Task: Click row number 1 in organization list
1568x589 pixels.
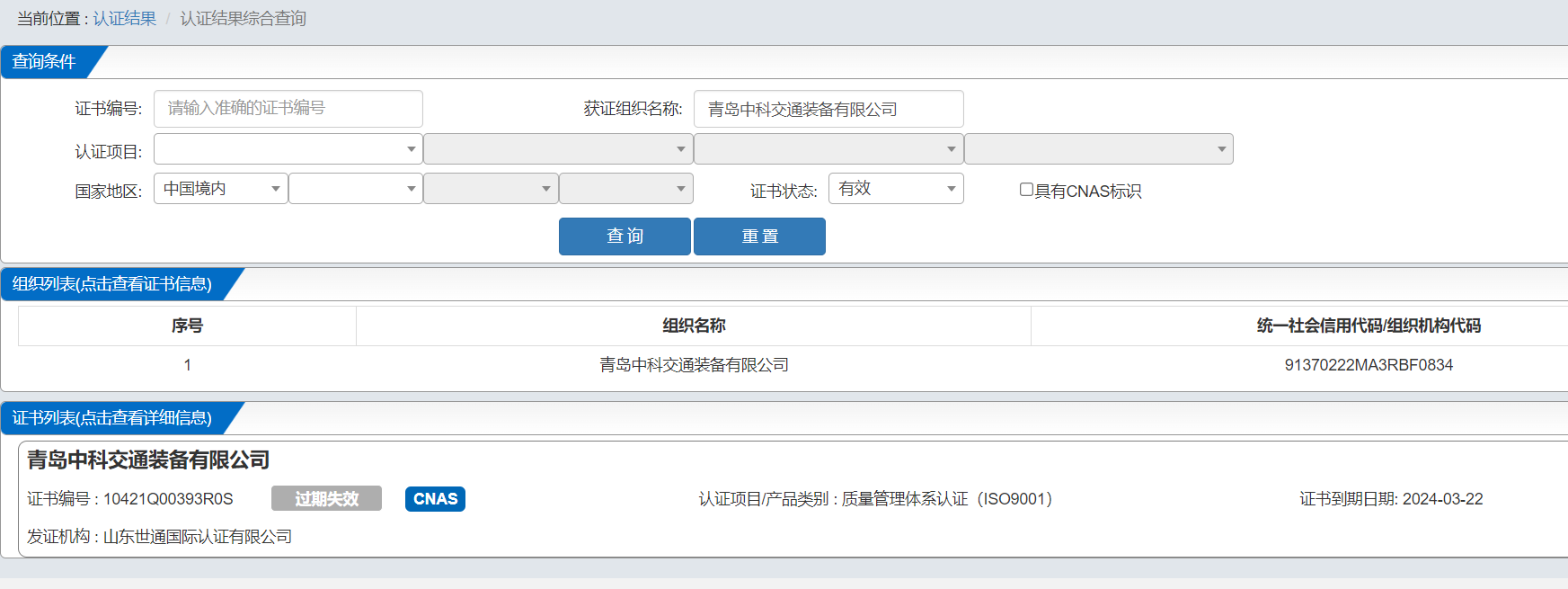Action: 187,365
